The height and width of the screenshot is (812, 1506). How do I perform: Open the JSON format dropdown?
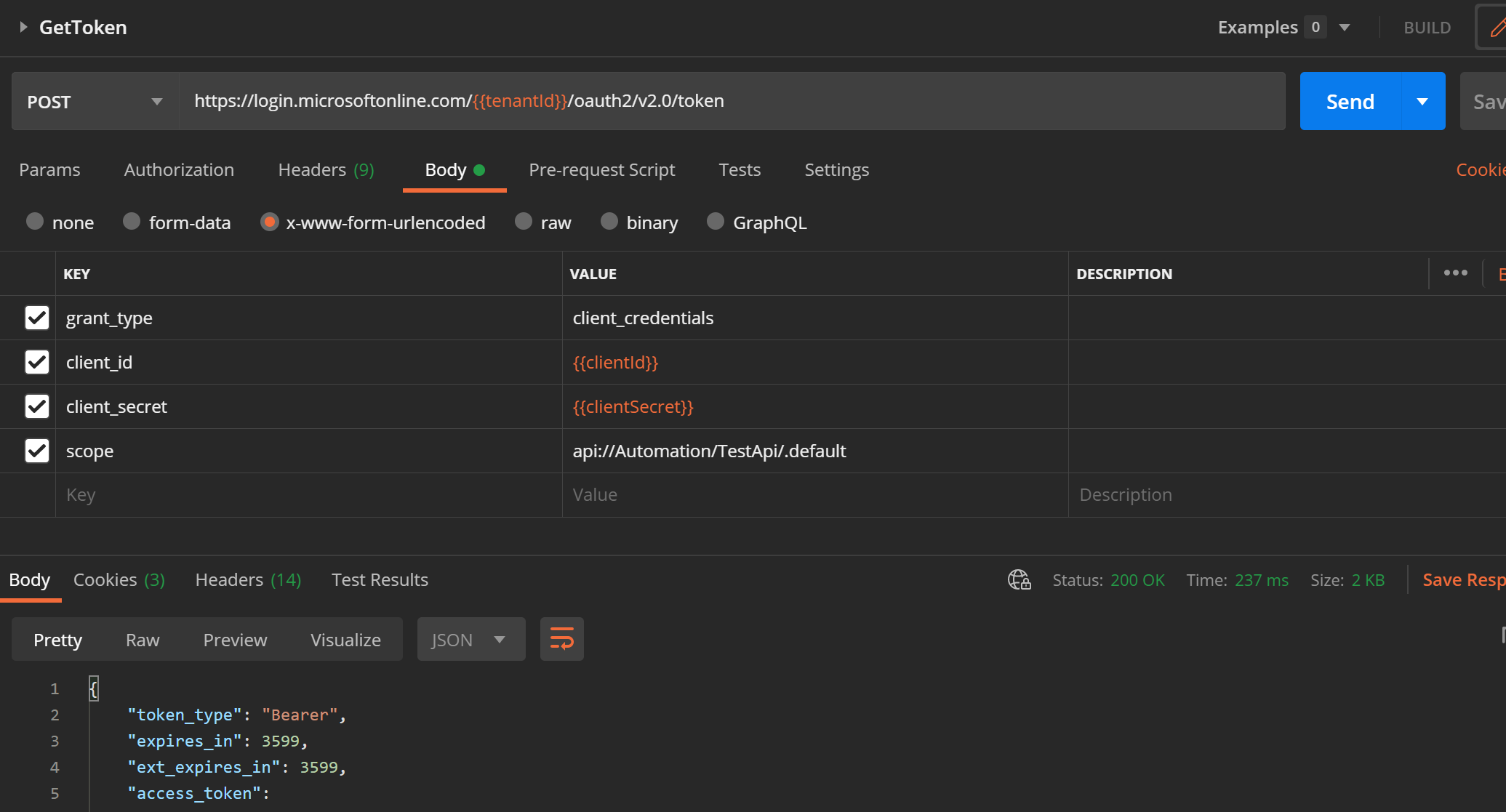pos(470,640)
